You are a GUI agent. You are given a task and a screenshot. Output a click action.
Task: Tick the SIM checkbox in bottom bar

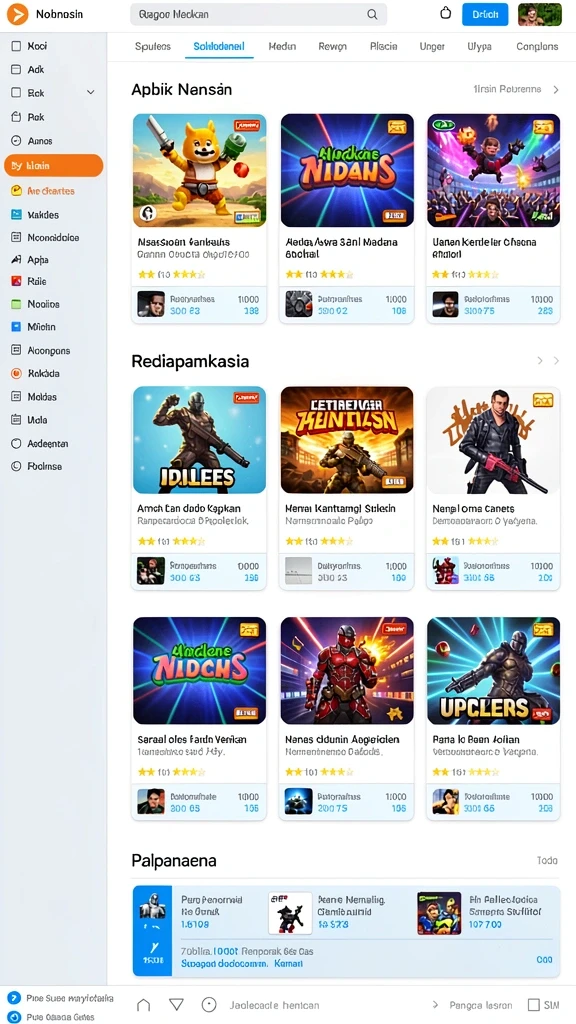(534, 1004)
